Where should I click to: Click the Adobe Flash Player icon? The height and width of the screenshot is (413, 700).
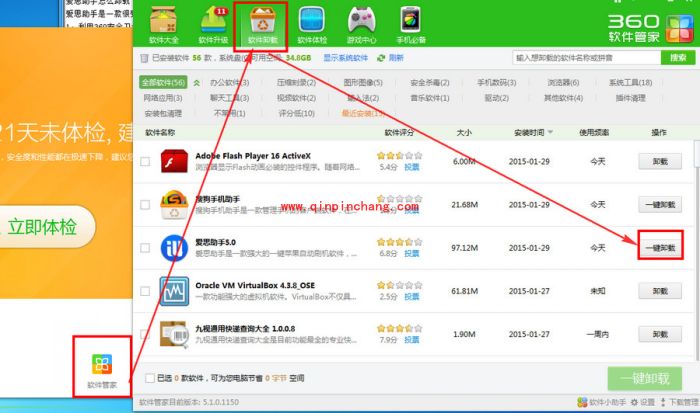(x=174, y=161)
